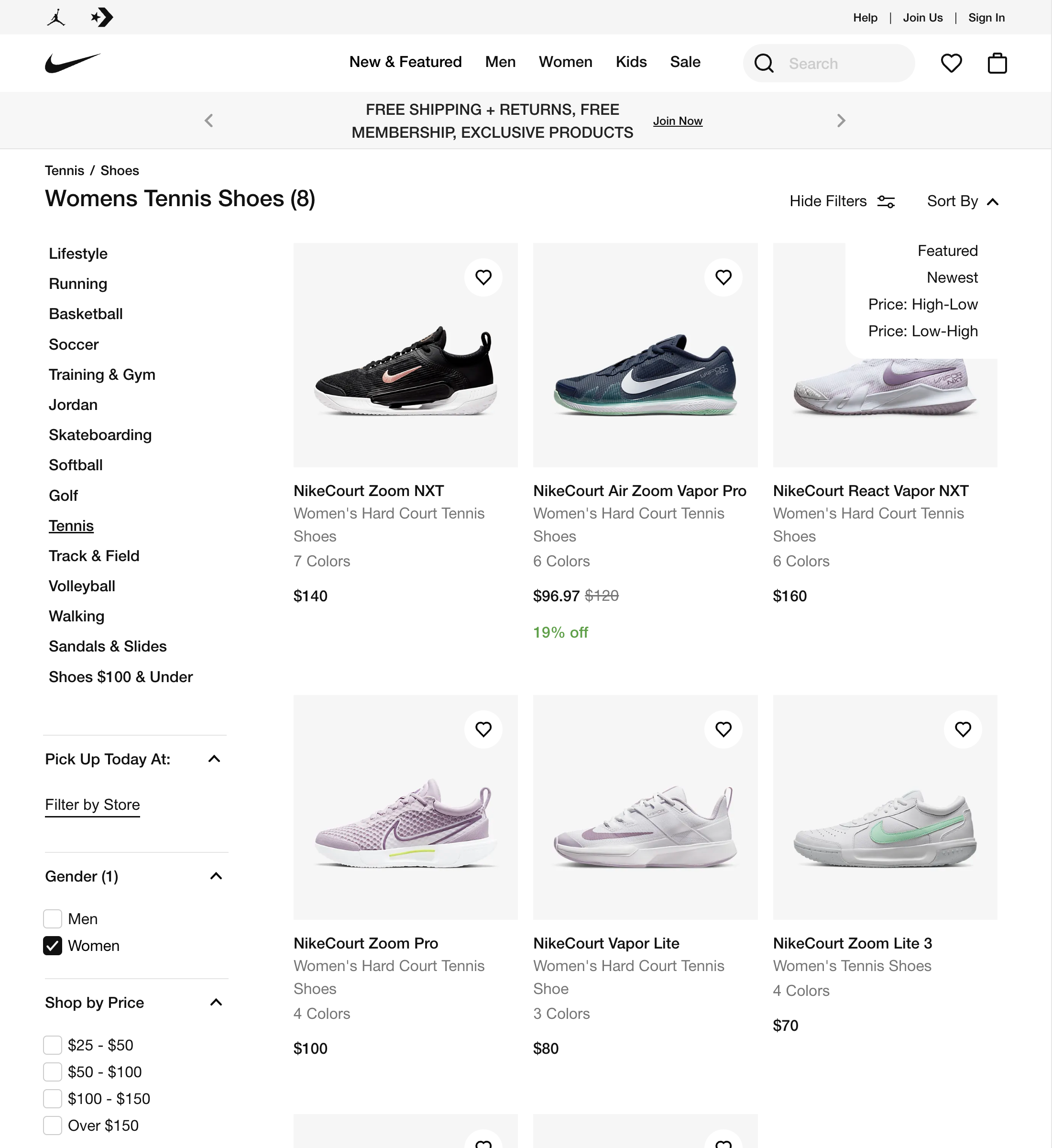Click the search magnifying glass icon
Image resolution: width=1052 pixels, height=1148 pixels.
(765, 63)
